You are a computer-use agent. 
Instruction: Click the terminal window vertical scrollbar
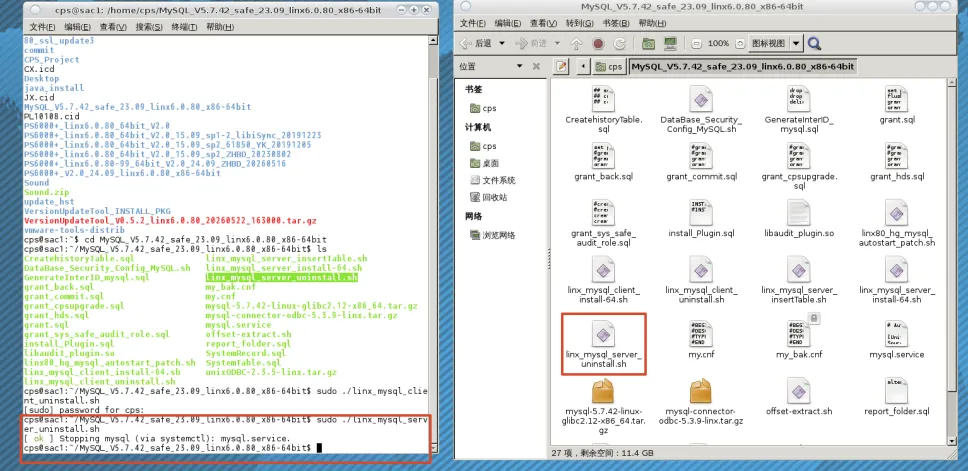pos(432,246)
